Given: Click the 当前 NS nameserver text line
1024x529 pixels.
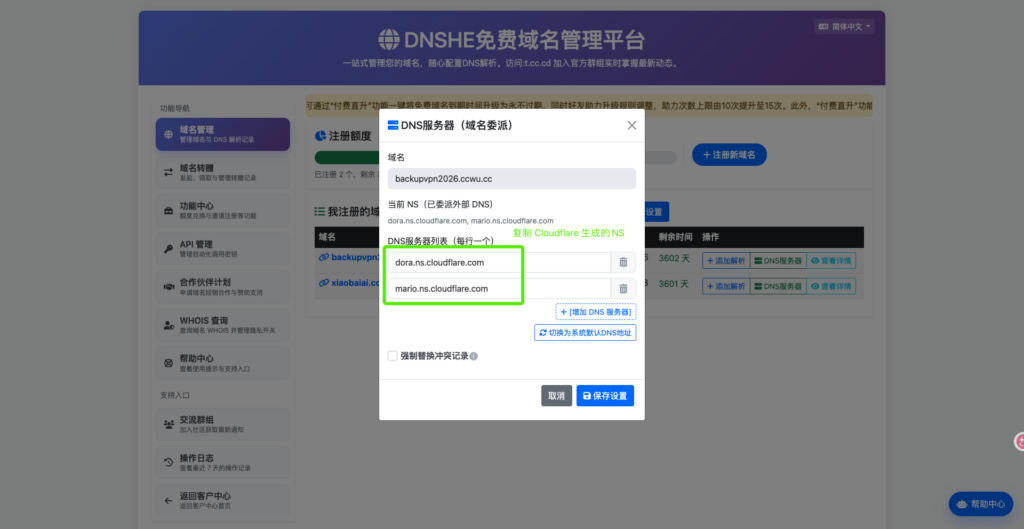Looking at the screenshot, I should (470, 221).
